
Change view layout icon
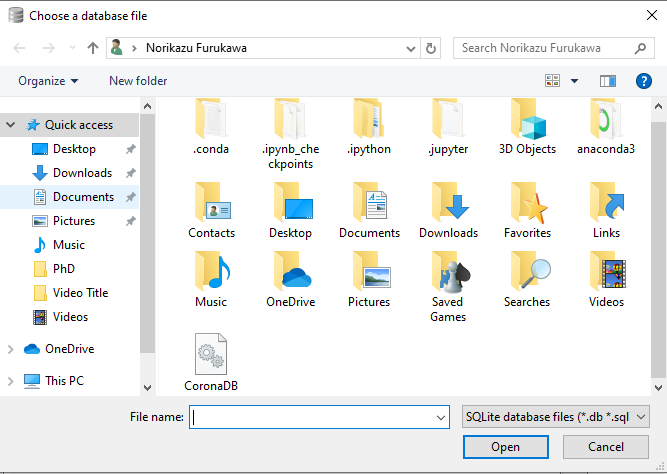pyautogui.click(x=553, y=81)
